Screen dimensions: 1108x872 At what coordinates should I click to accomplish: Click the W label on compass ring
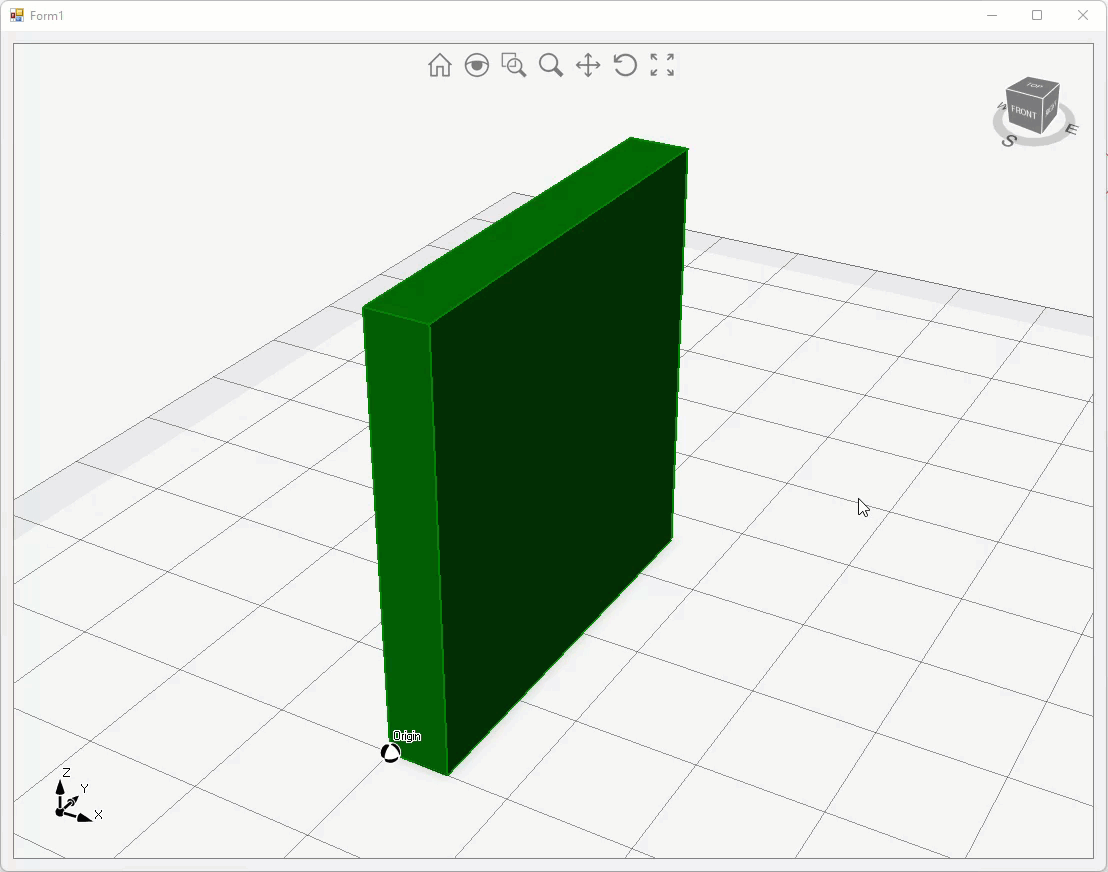coord(1001,105)
